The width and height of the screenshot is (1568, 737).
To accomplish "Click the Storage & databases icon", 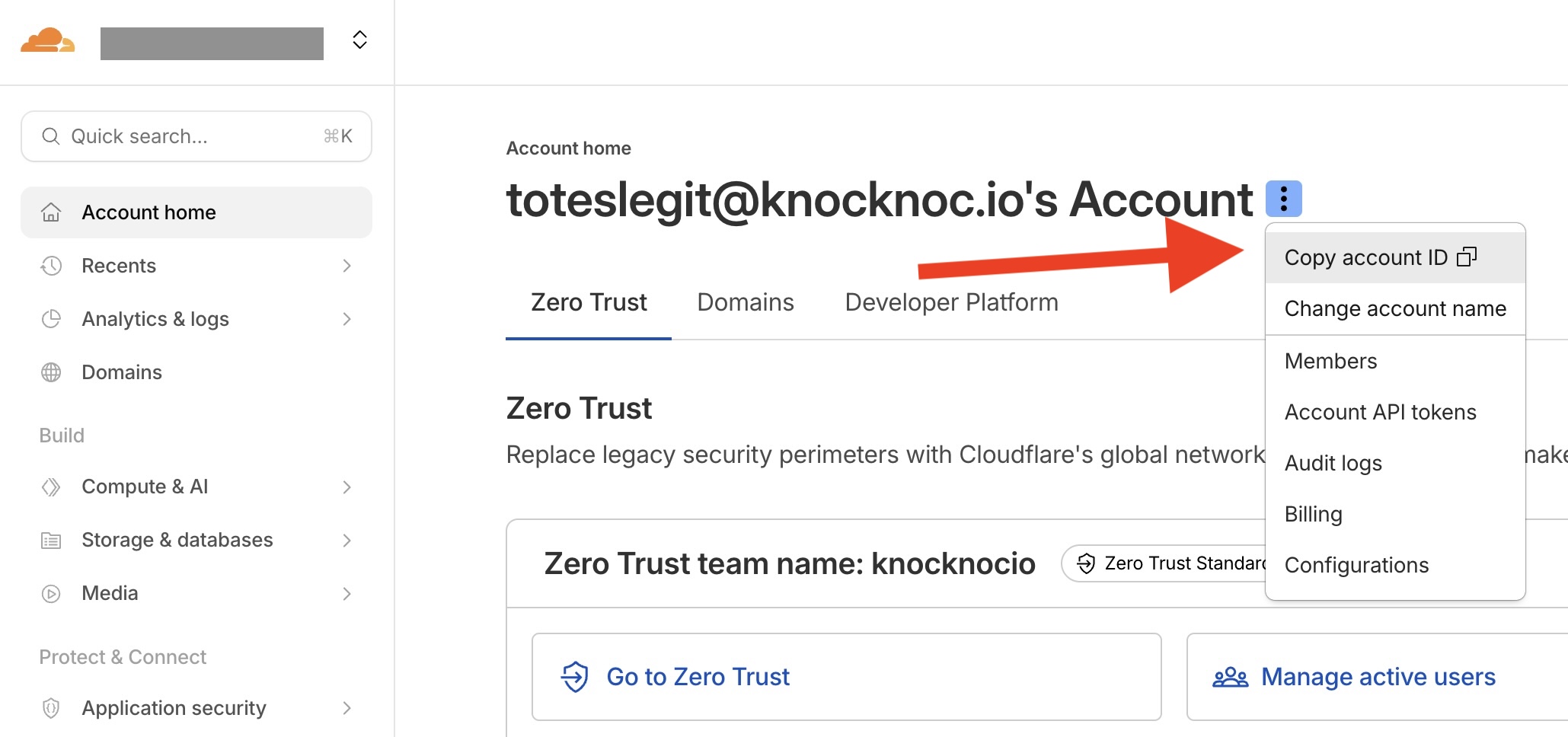I will coord(51,540).
